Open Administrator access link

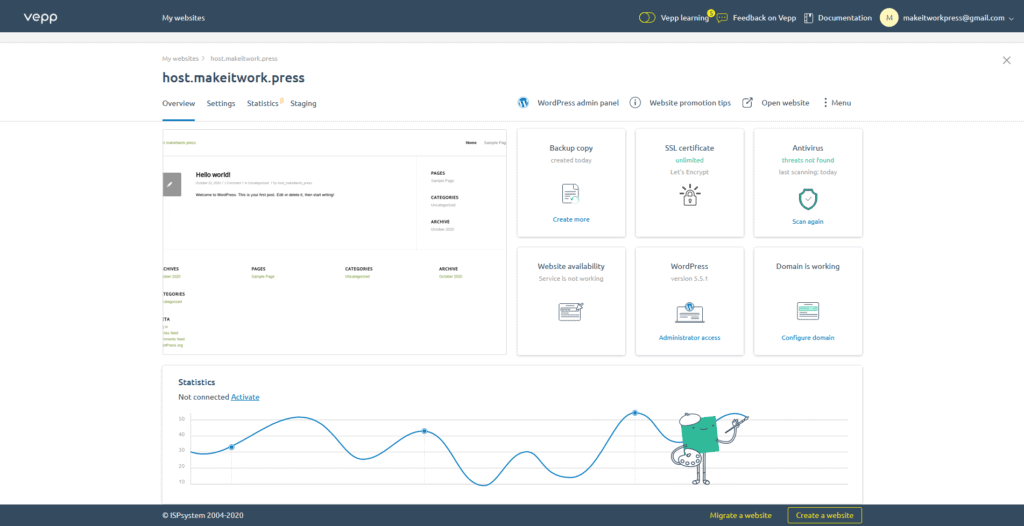[x=689, y=338]
